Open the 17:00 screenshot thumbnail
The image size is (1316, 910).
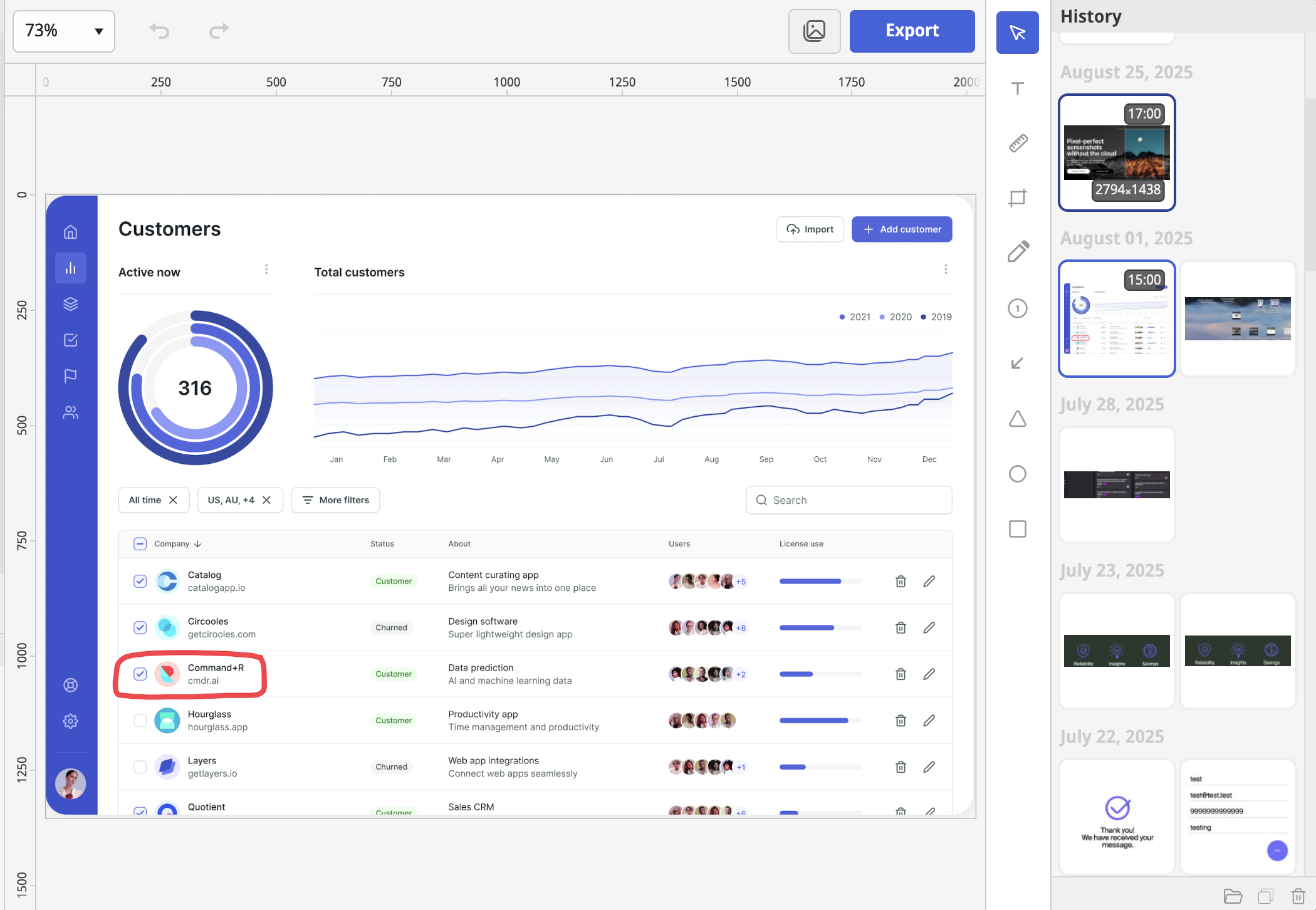click(1117, 152)
